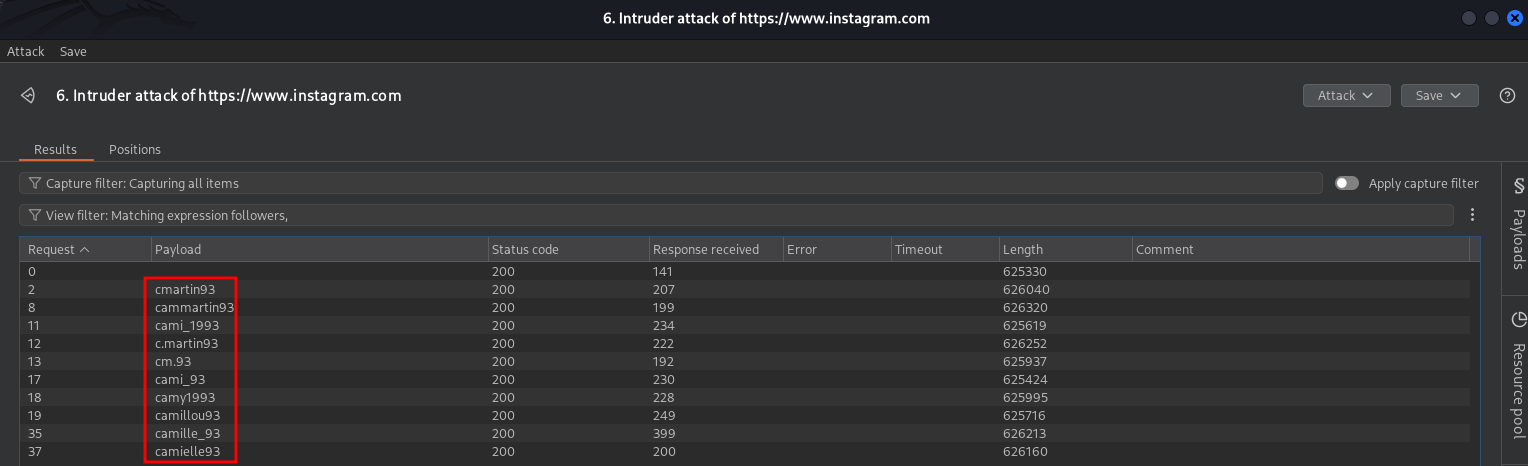Close the Intruder attack window
Image resolution: width=1528 pixels, height=466 pixels.
(x=1514, y=18)
